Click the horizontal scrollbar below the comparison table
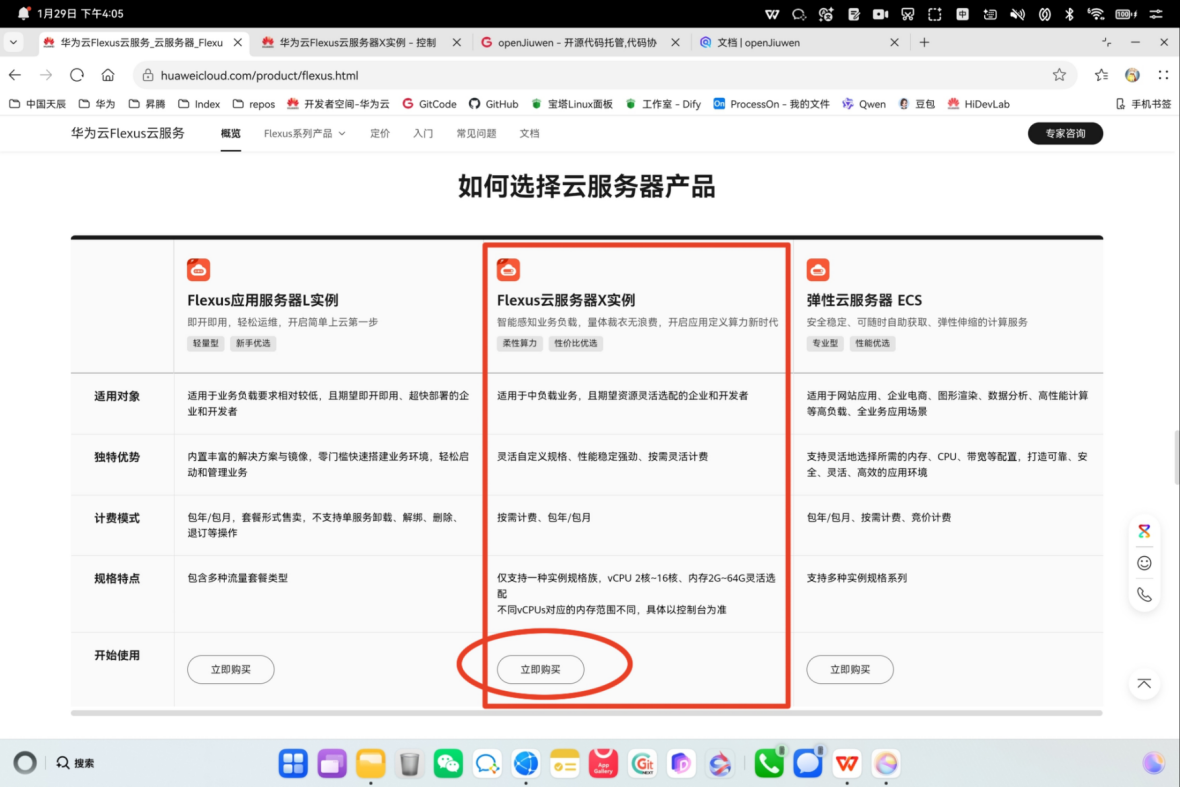The height and width of the screenshot is (787, 1181). 587,712
